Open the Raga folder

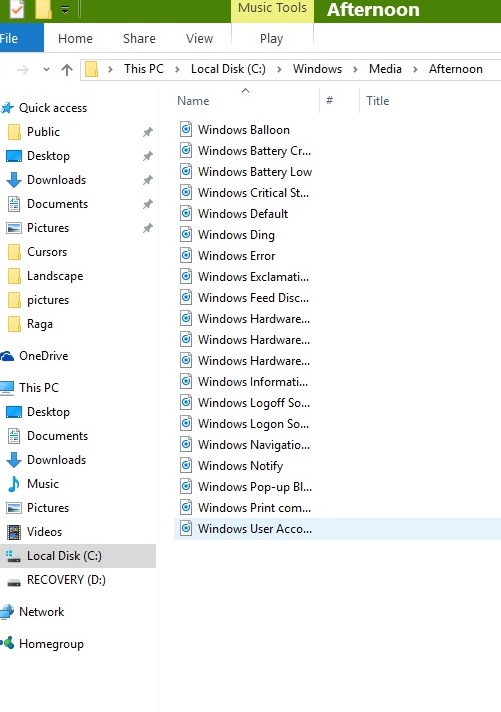click(x=40, y=324)
